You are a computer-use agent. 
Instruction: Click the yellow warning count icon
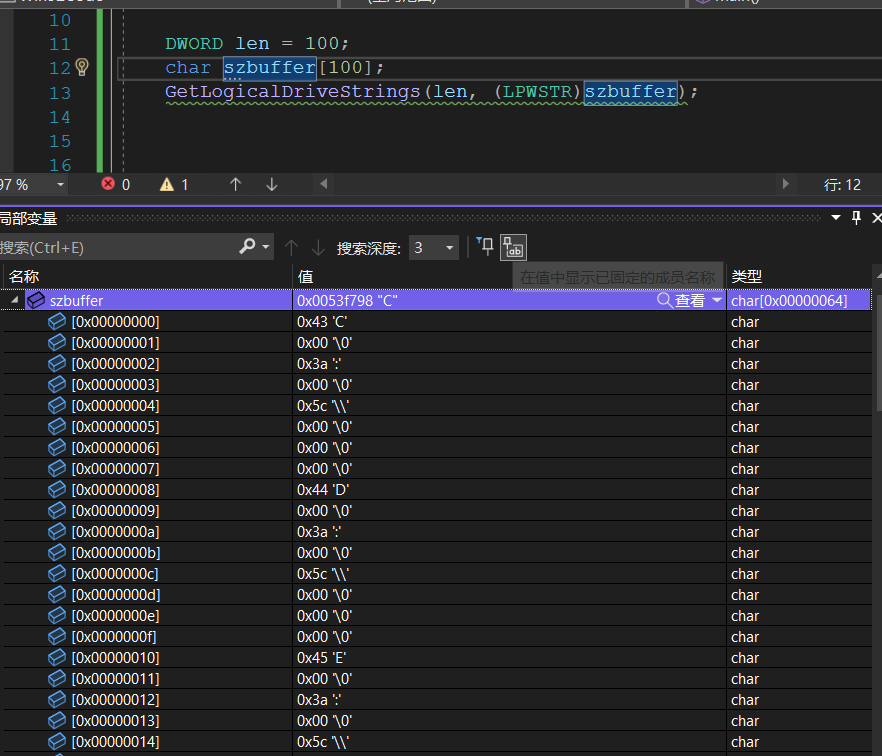click(166, 184)
